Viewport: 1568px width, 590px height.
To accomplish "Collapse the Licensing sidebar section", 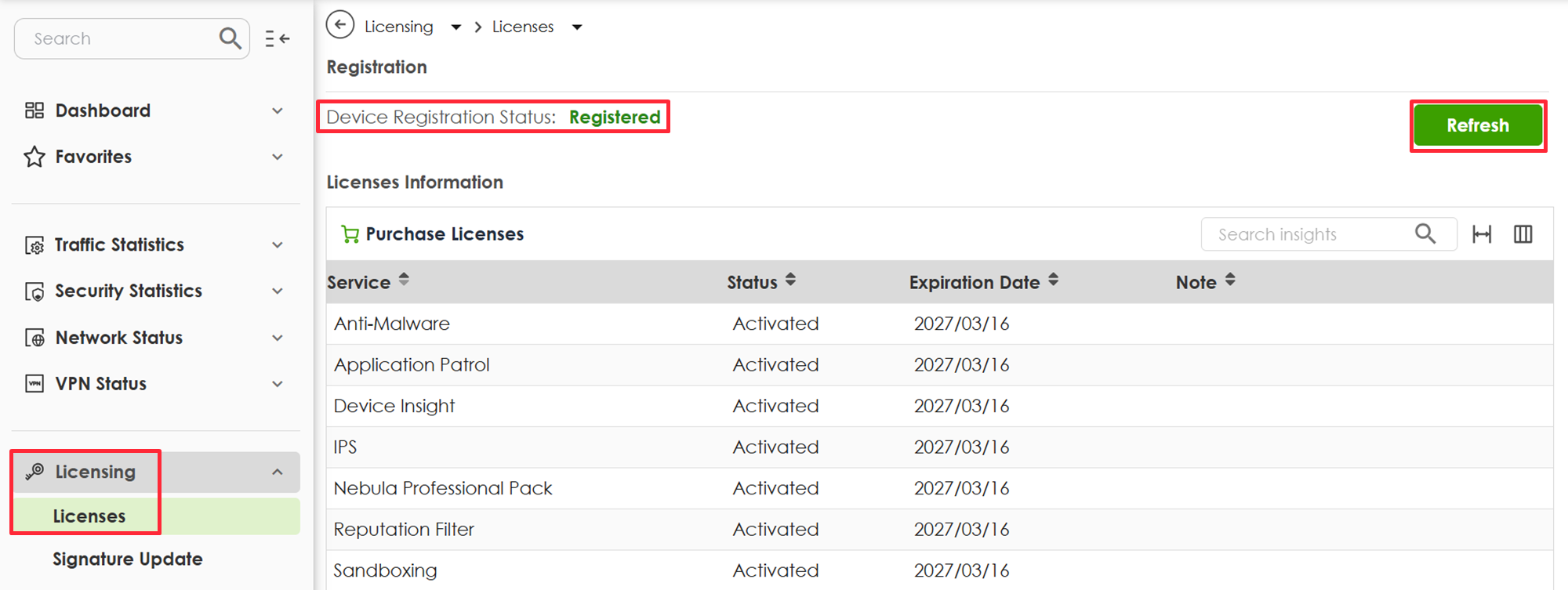I will 278,472.
